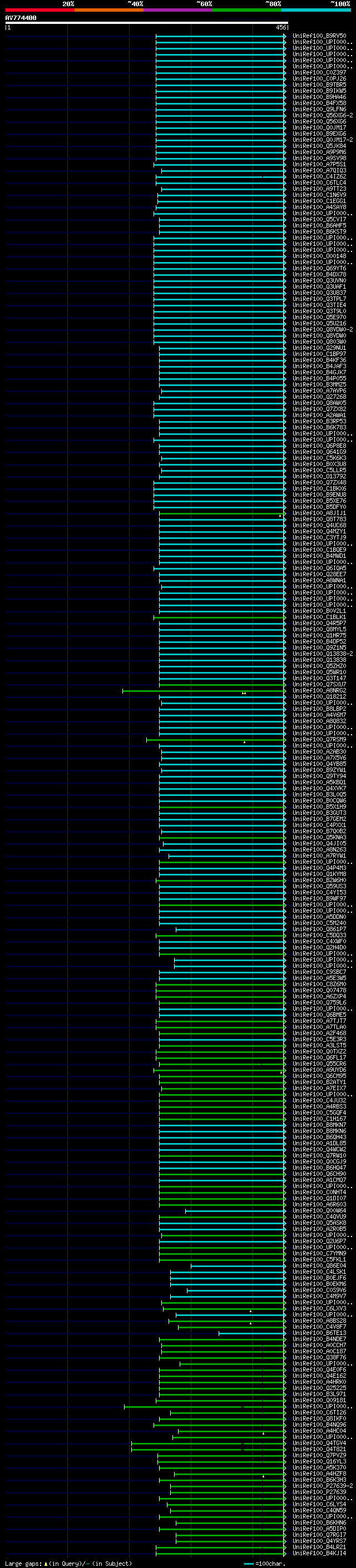Click UniRef100_Q5WR10 label
356x1568 pixels.
pyautogui.click(x=319, y=672)
